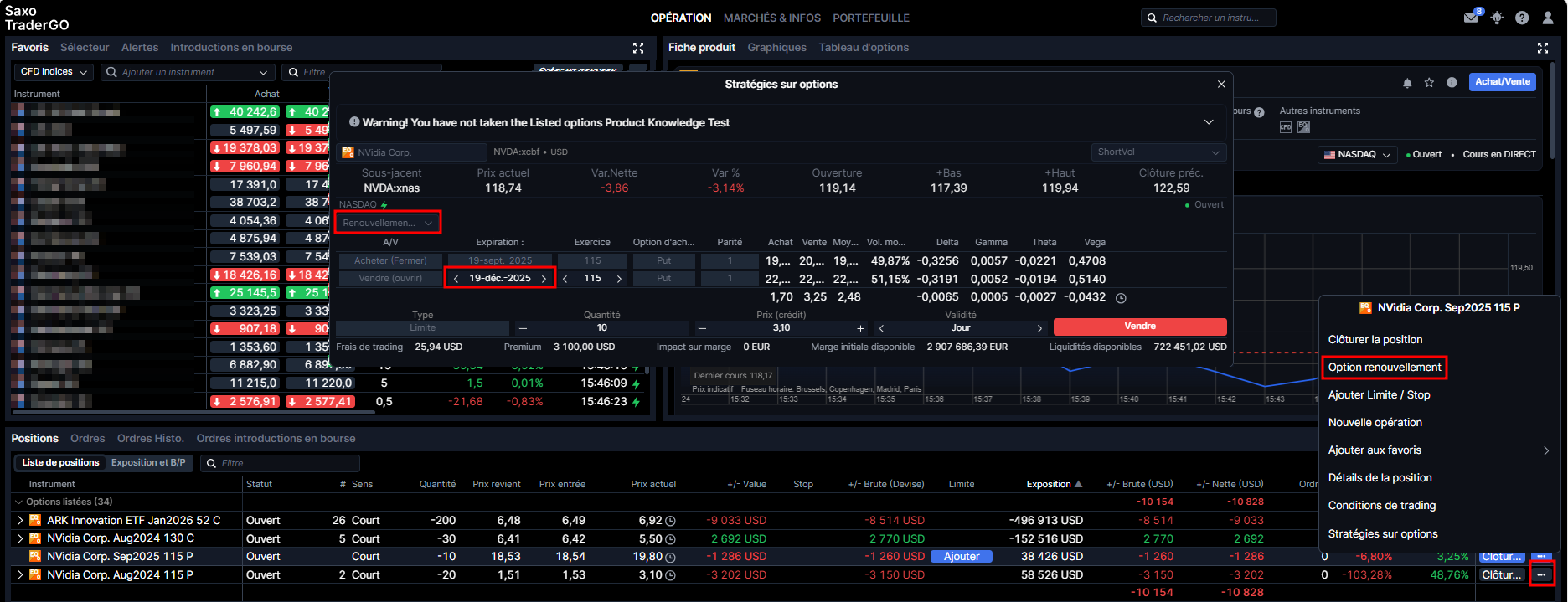Click the clock icon beside strategy Vega total
The height and width of the screenshot is (602, 1568).
(x=1121, y=298)
